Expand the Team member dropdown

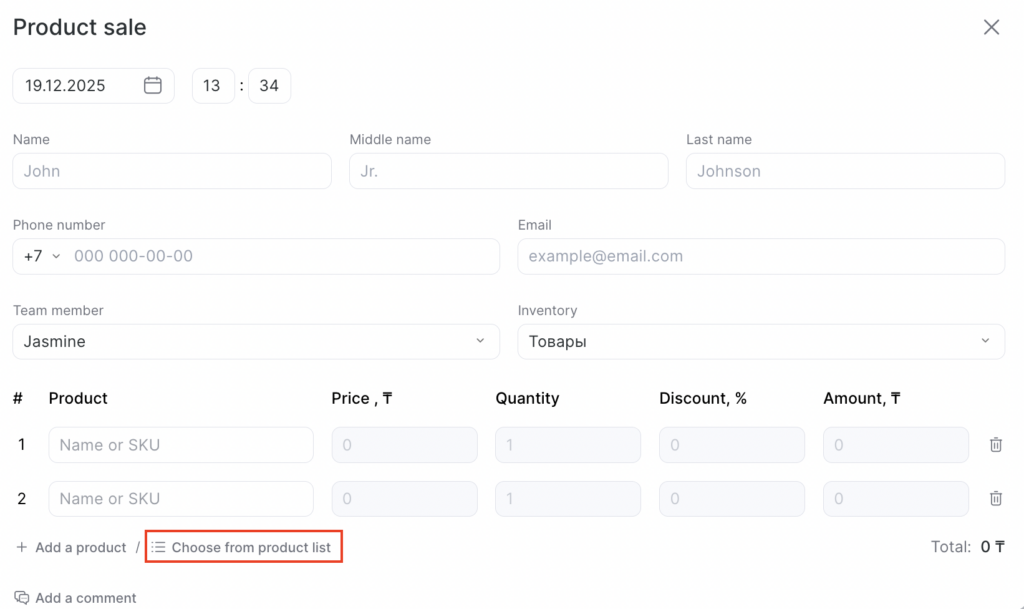point(479,342)
